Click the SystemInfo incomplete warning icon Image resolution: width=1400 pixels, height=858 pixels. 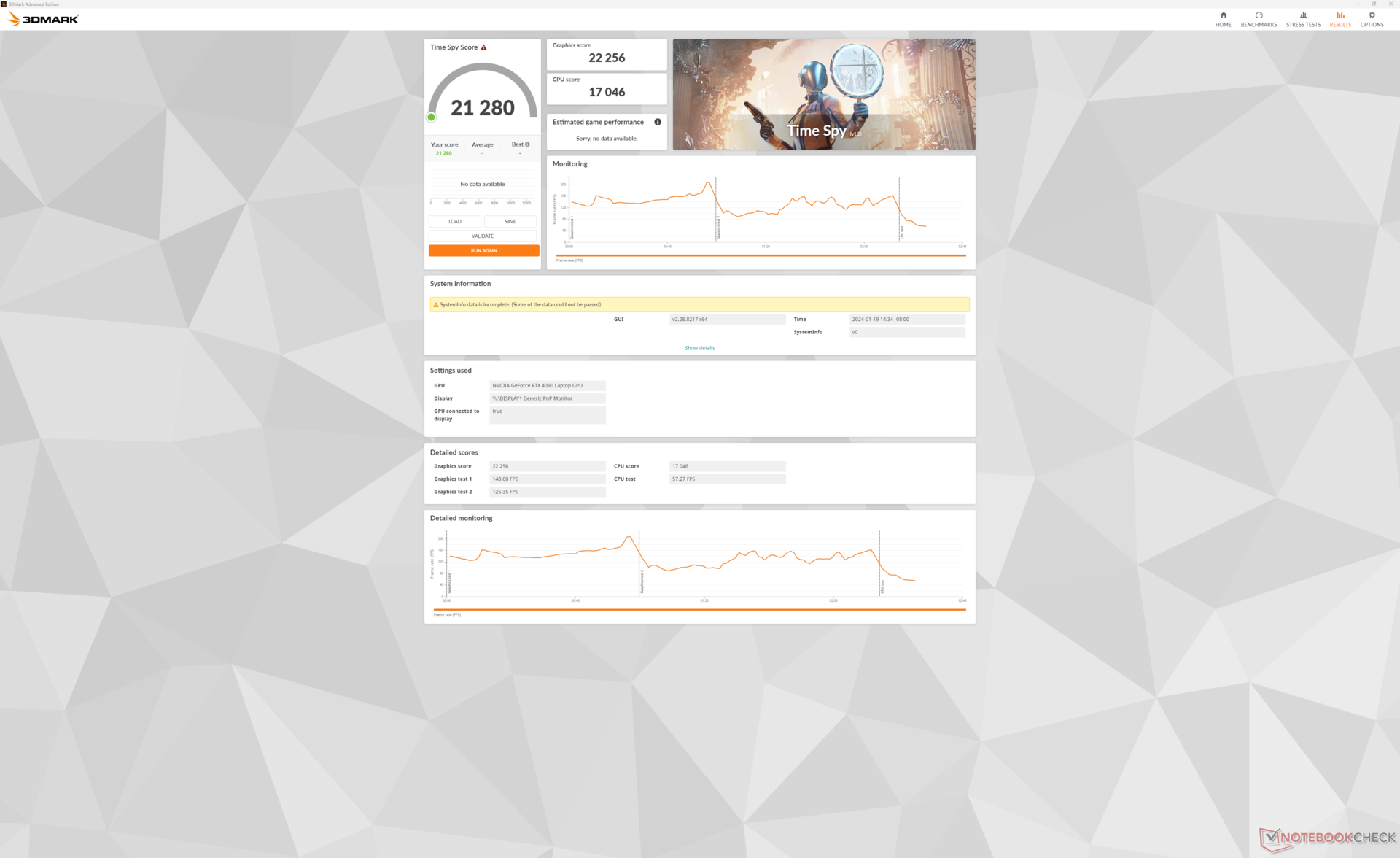click(x=436, y=305)
